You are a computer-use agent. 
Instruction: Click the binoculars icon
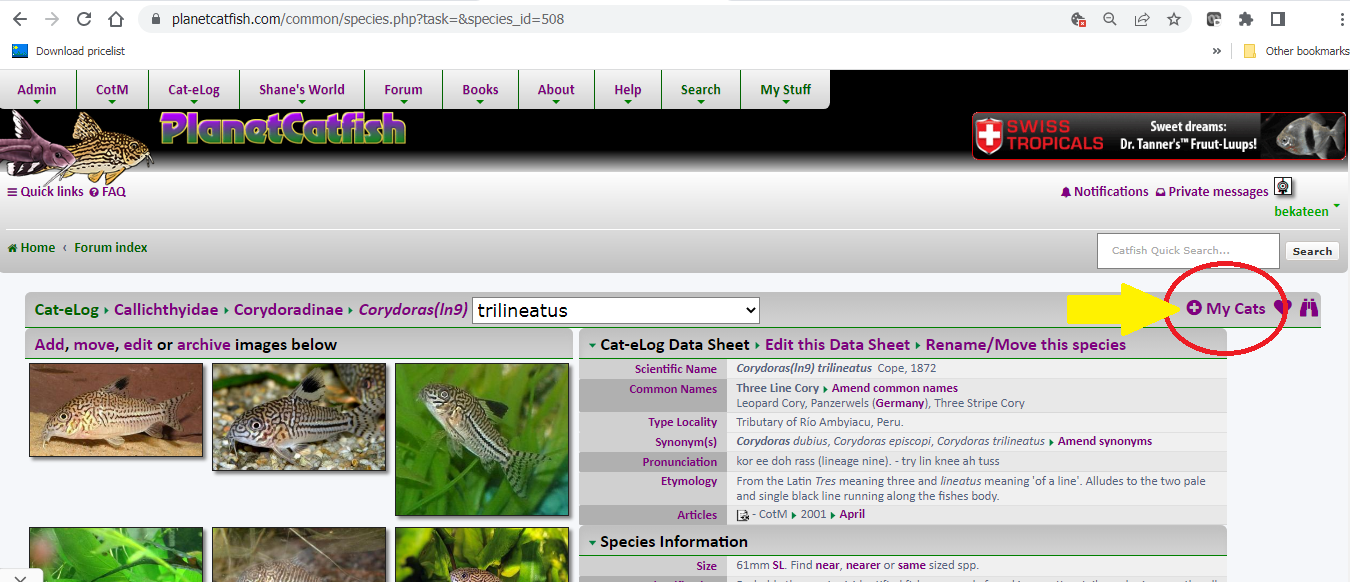point(1309,308)
